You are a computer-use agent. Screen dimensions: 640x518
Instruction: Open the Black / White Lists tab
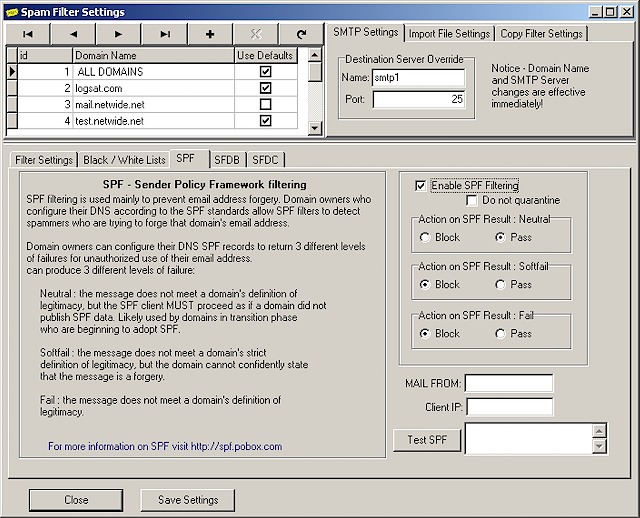click(124, 160)
